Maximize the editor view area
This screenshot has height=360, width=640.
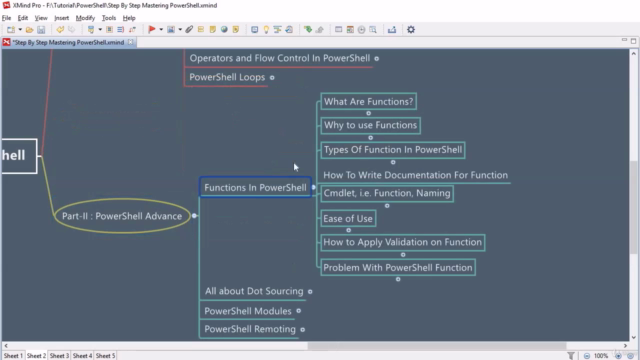(633, 41)
